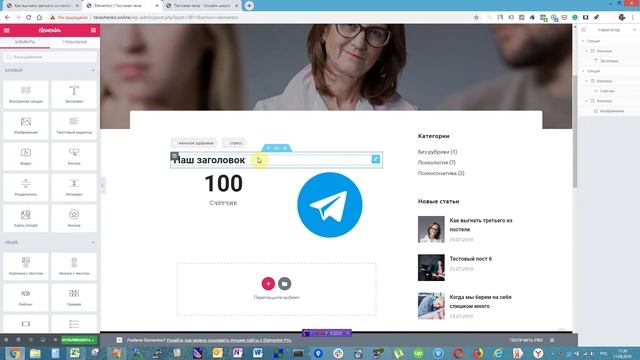Click the Preview eye icon in footer

(x=55, y=340)
